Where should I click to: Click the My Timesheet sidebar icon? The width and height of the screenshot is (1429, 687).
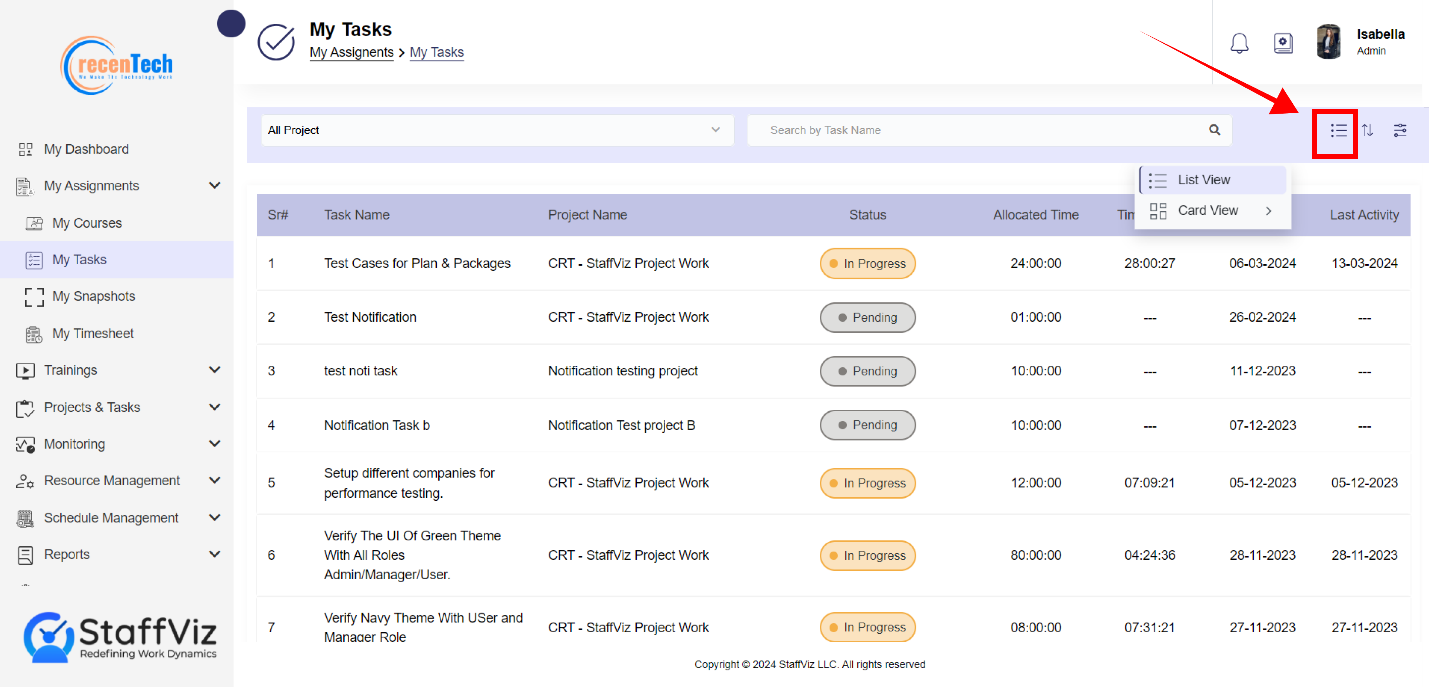[34, 334]
